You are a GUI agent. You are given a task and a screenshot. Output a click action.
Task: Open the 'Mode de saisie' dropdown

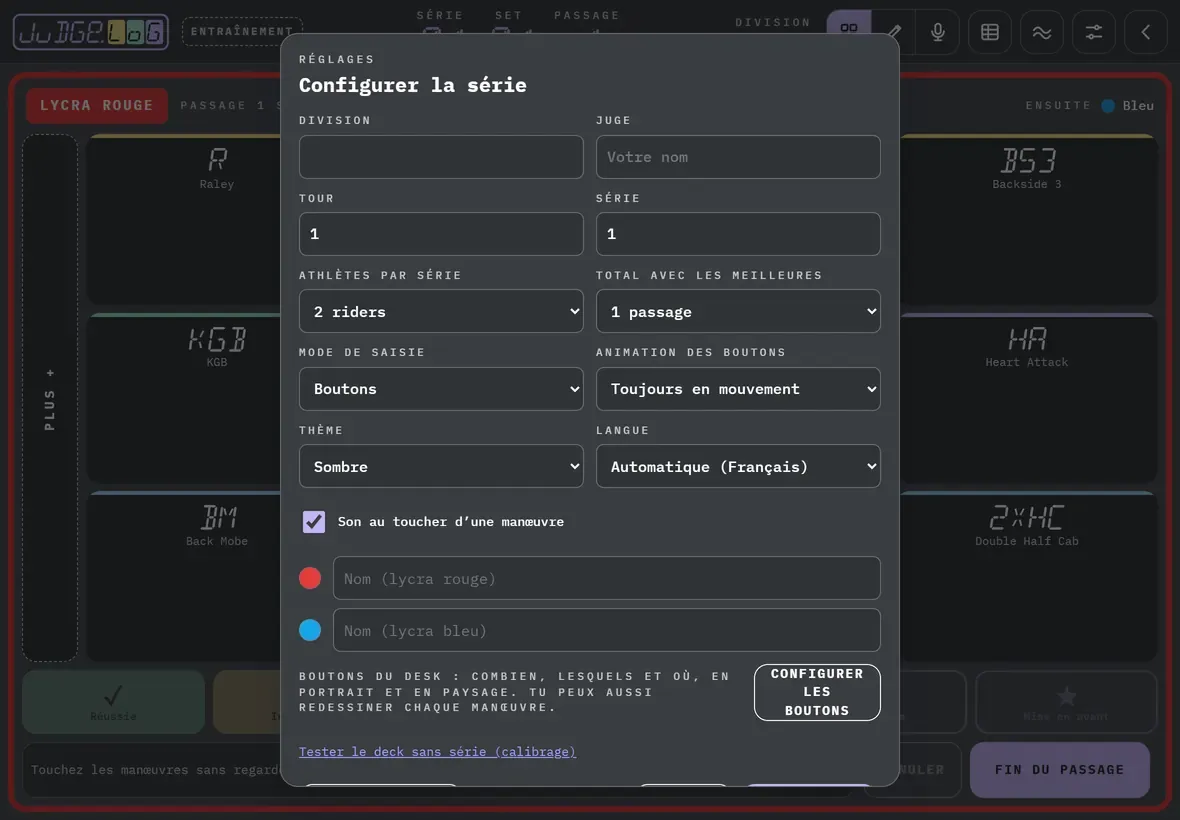click(441, 389)
